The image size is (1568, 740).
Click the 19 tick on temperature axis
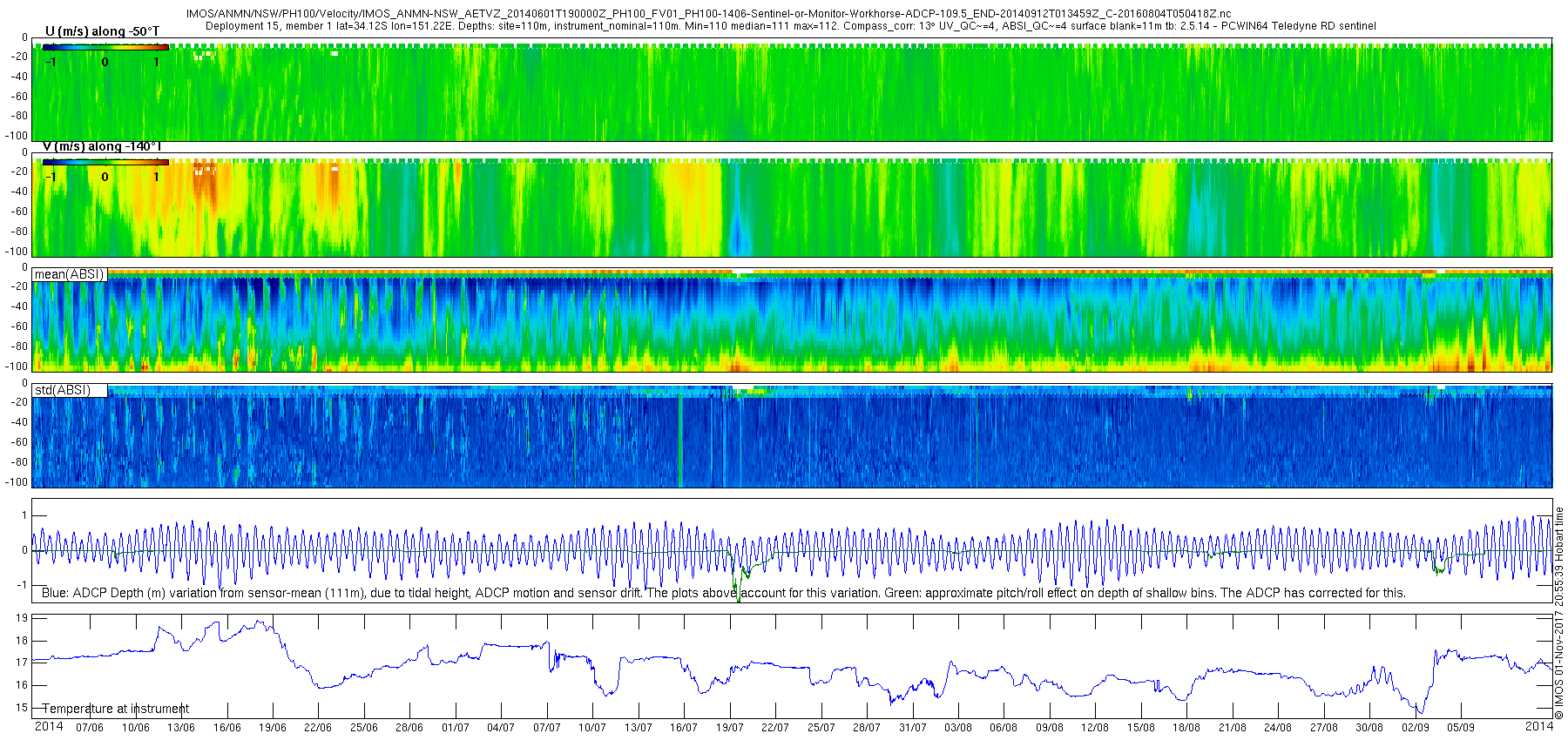tap(21, 618)
